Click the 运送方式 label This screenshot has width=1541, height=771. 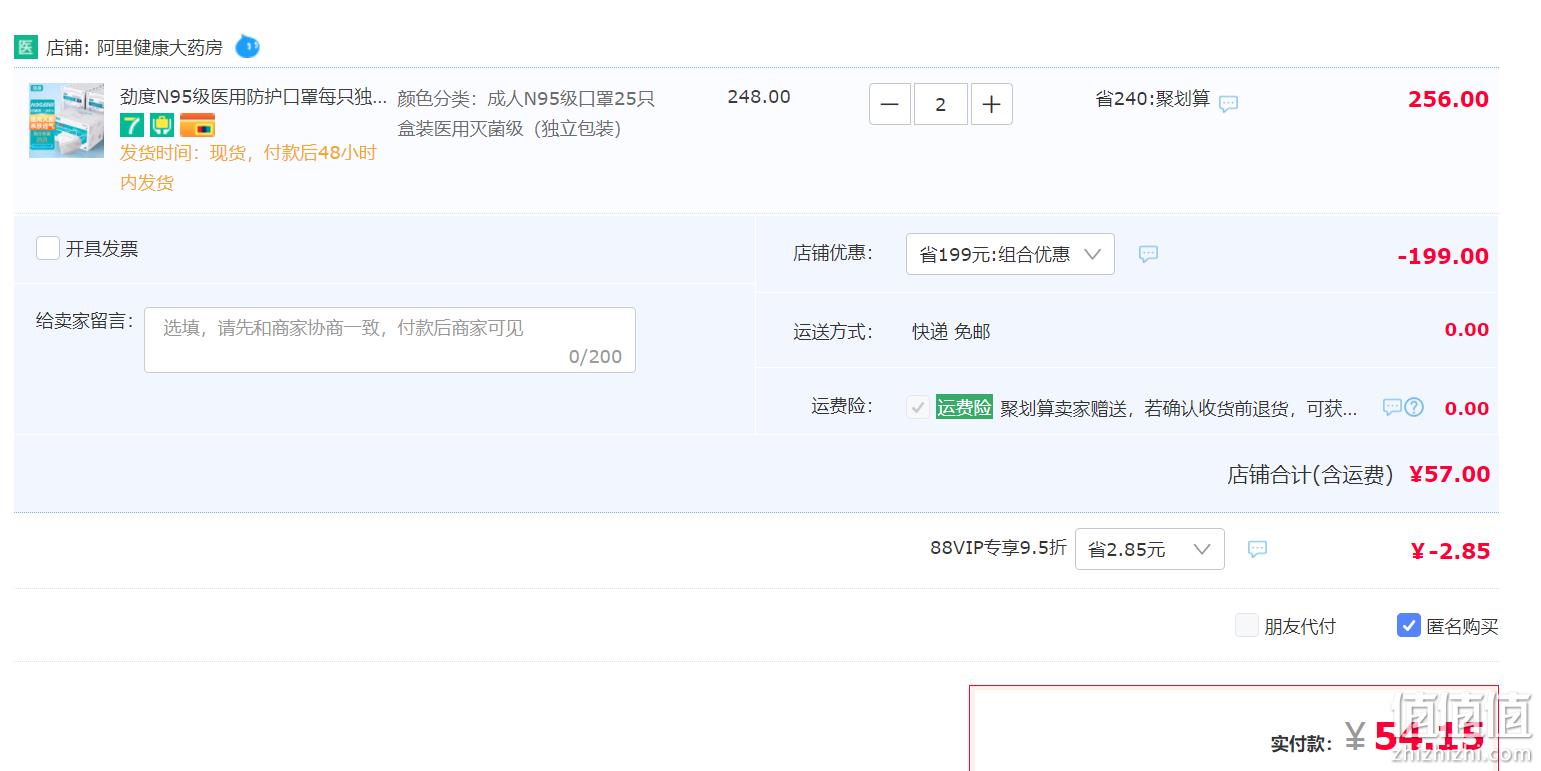(x=833, y=332)
